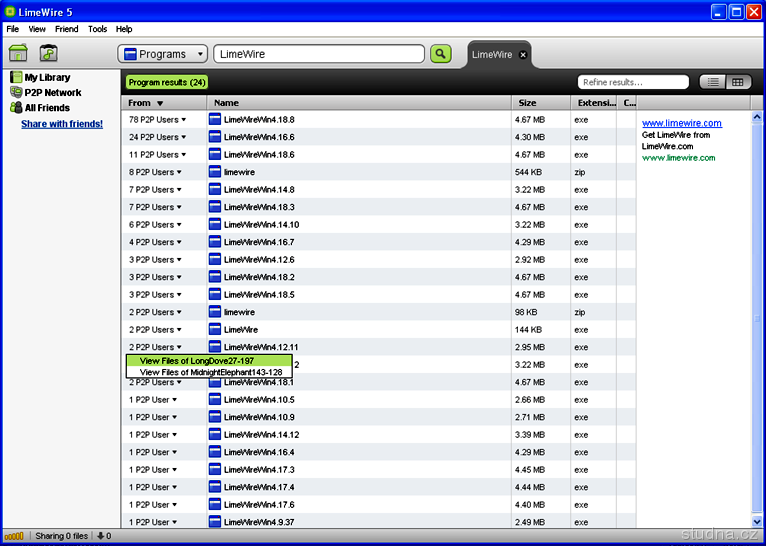
Task: Click the Refine results input field
Action: (633, 82)
